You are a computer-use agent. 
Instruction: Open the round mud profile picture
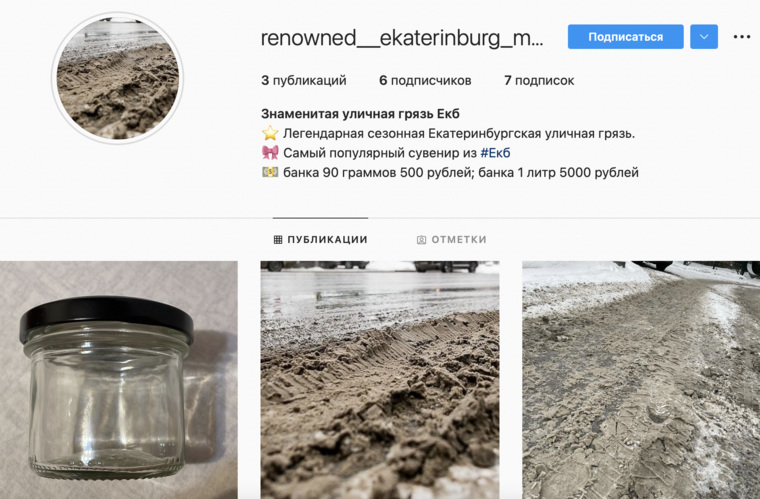118,78
